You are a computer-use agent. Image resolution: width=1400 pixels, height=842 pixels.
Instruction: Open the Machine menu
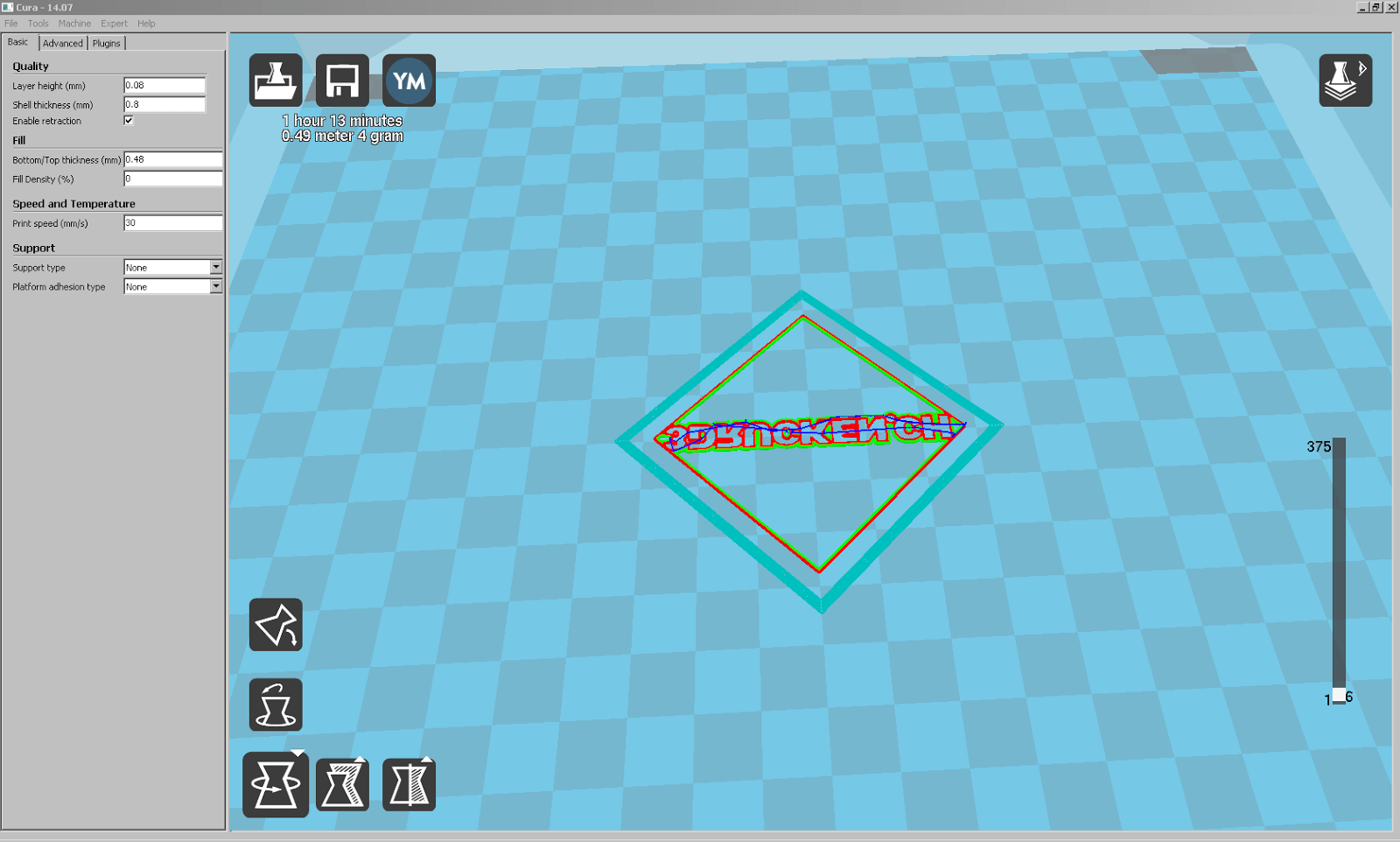74,24
